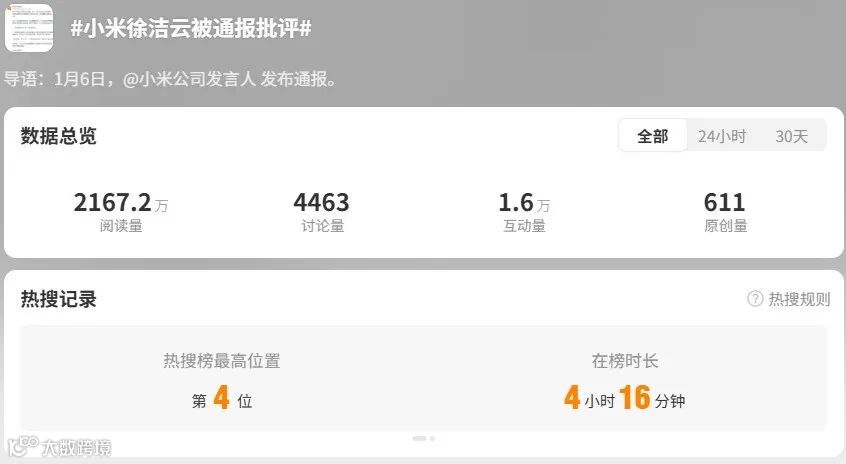Screen dimensions: 846x464
Task: Click the 在榜时长 duration value
Action: click(624, 398)
